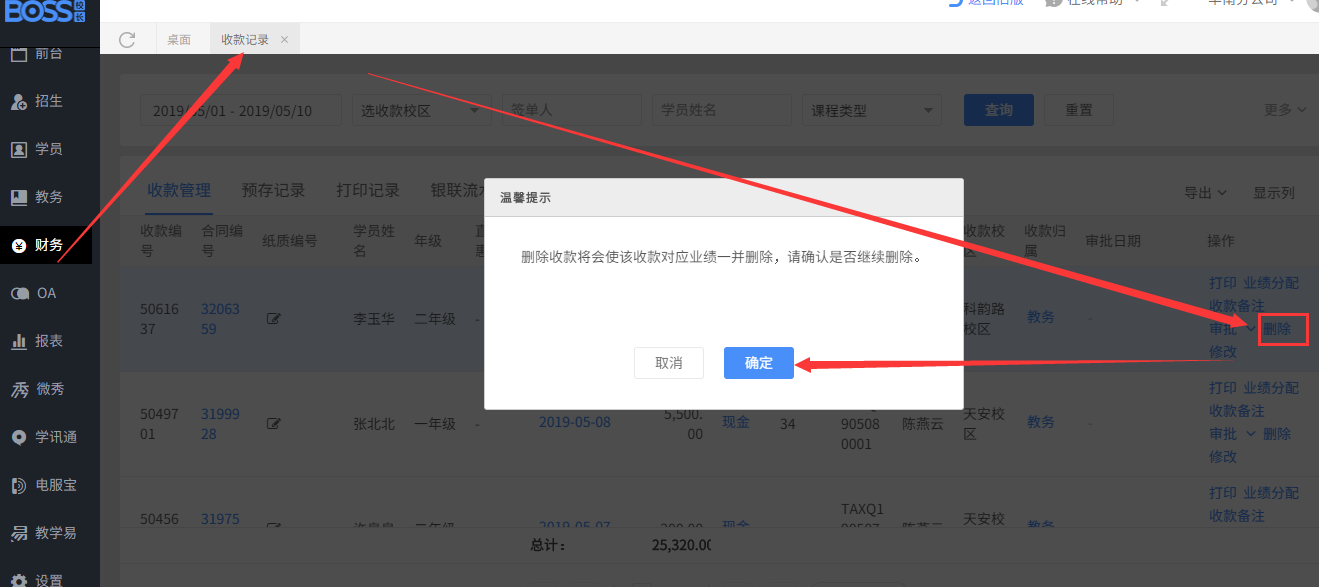Click the 显示列 column settings
Image resolution: width=1319 pixels, height=587 pixels.
click(1274, 193)
